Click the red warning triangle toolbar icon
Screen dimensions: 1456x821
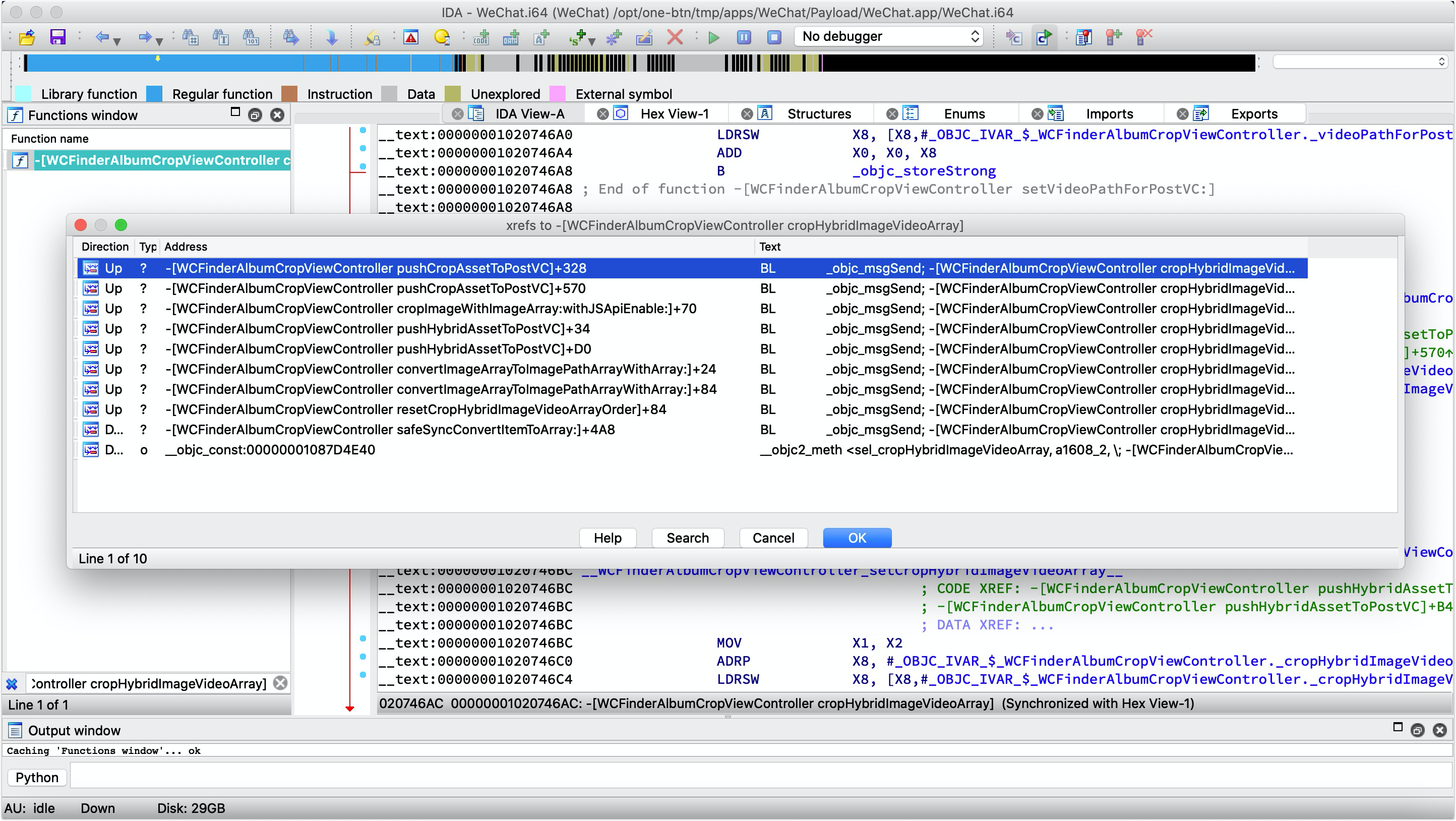point(411,37)
